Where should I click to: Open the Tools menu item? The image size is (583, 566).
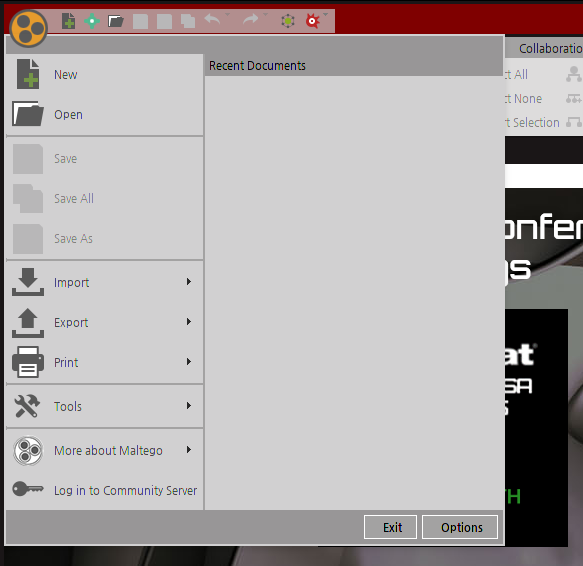(x=105, y=406)
